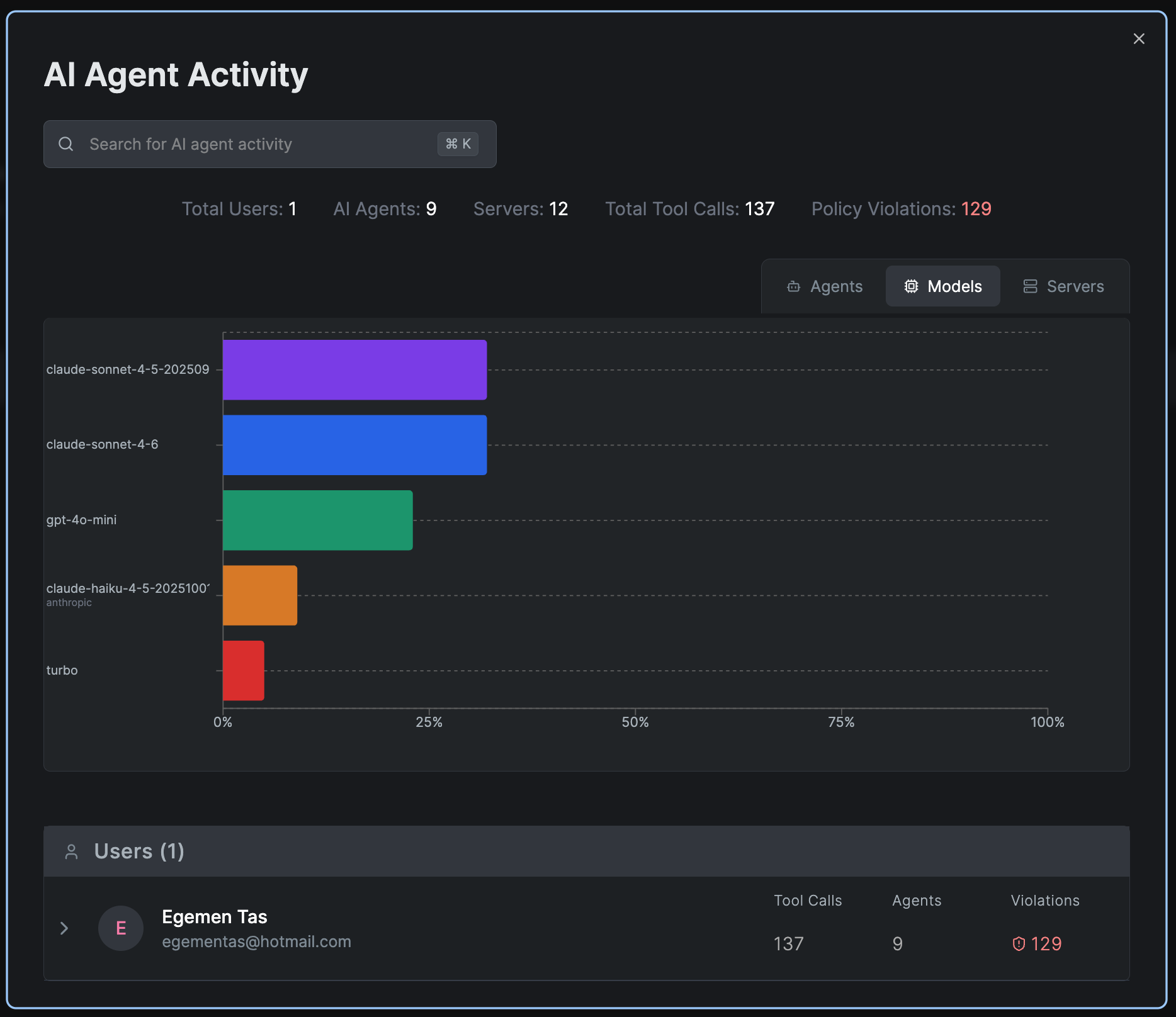The image size is (1176, 1017).
Task: Switch to the Agents tab
Action: (825, 286)
